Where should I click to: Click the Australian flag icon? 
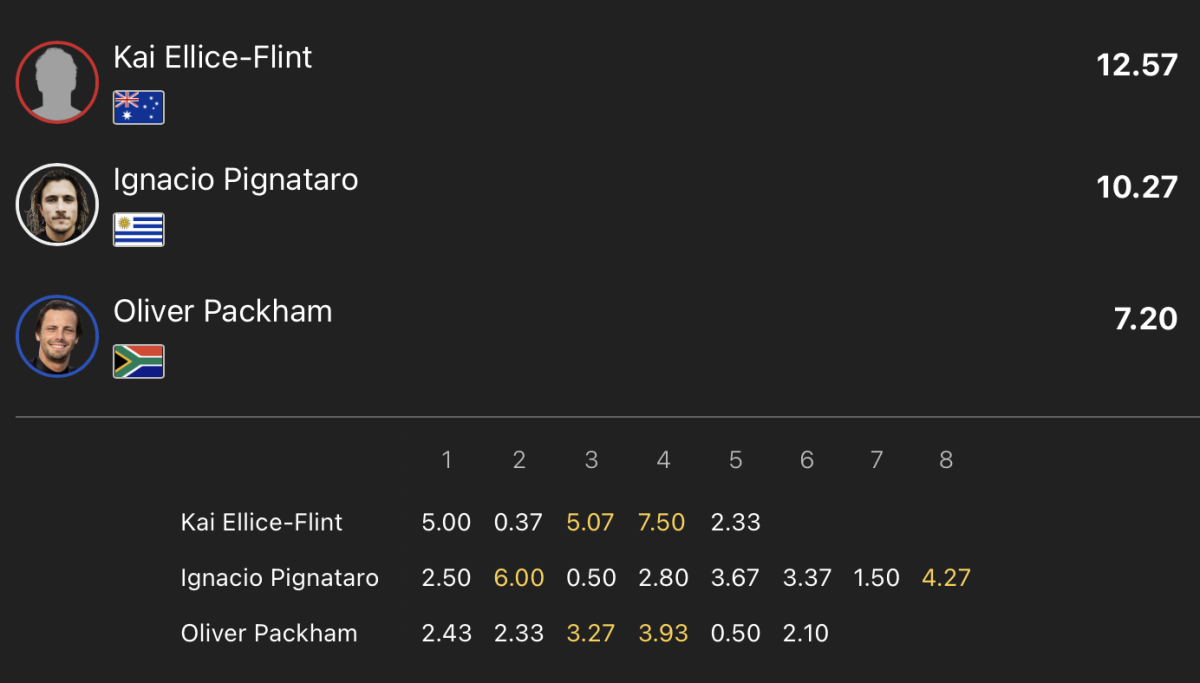pyautogui.click(x=139, y=107)
